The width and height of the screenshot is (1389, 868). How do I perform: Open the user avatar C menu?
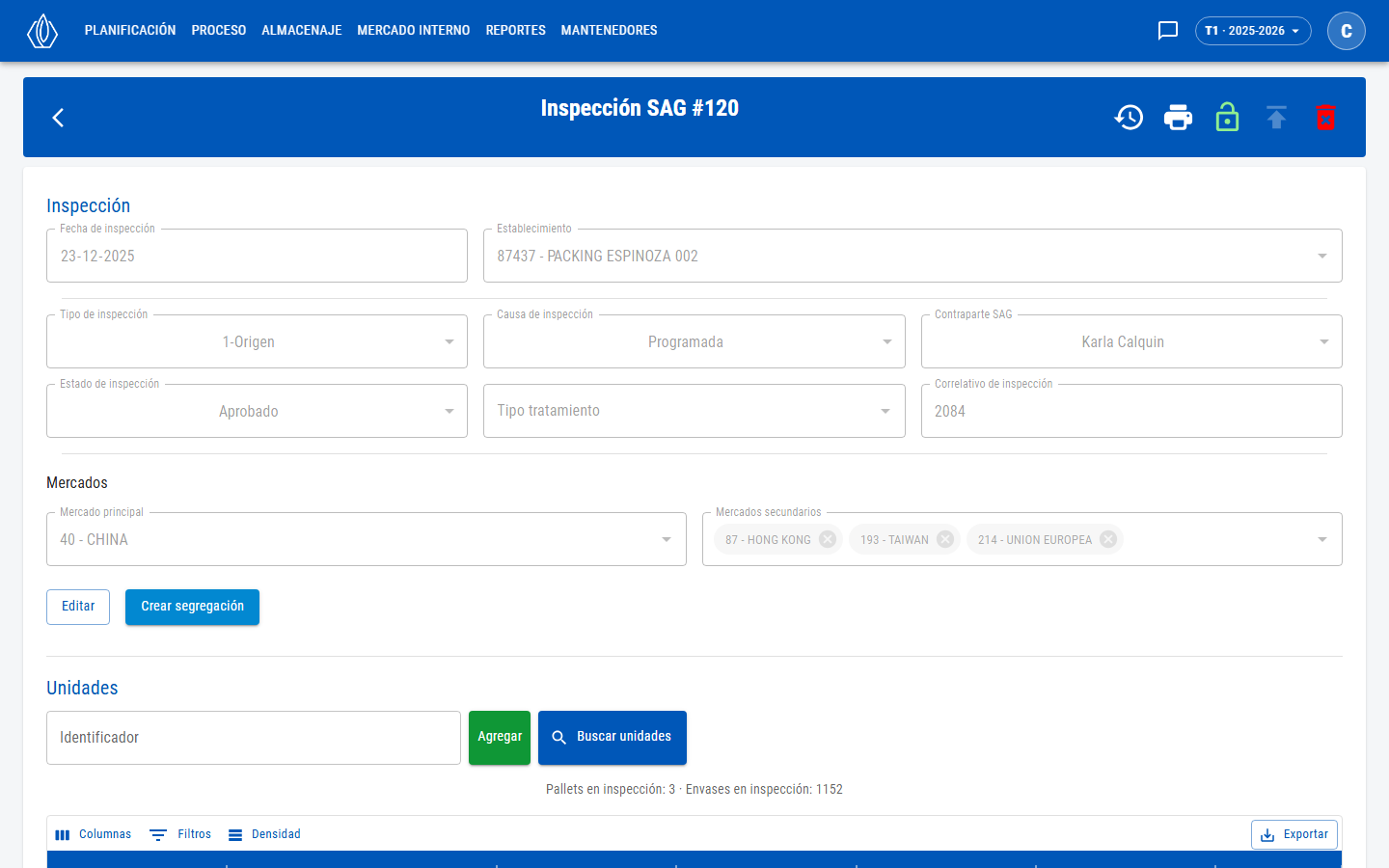pos(1347,31)
